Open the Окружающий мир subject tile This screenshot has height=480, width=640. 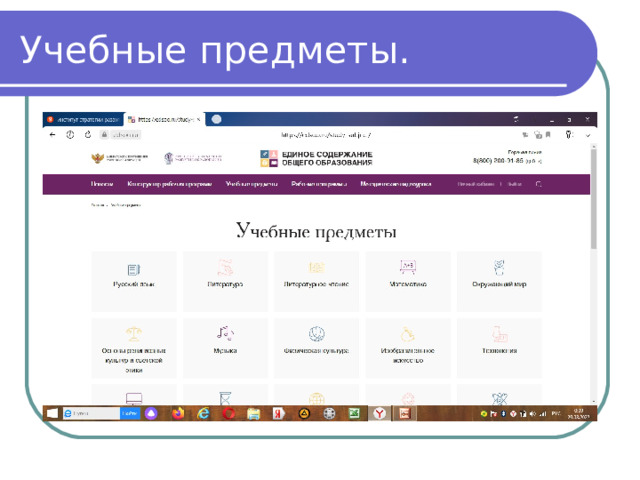499,282
